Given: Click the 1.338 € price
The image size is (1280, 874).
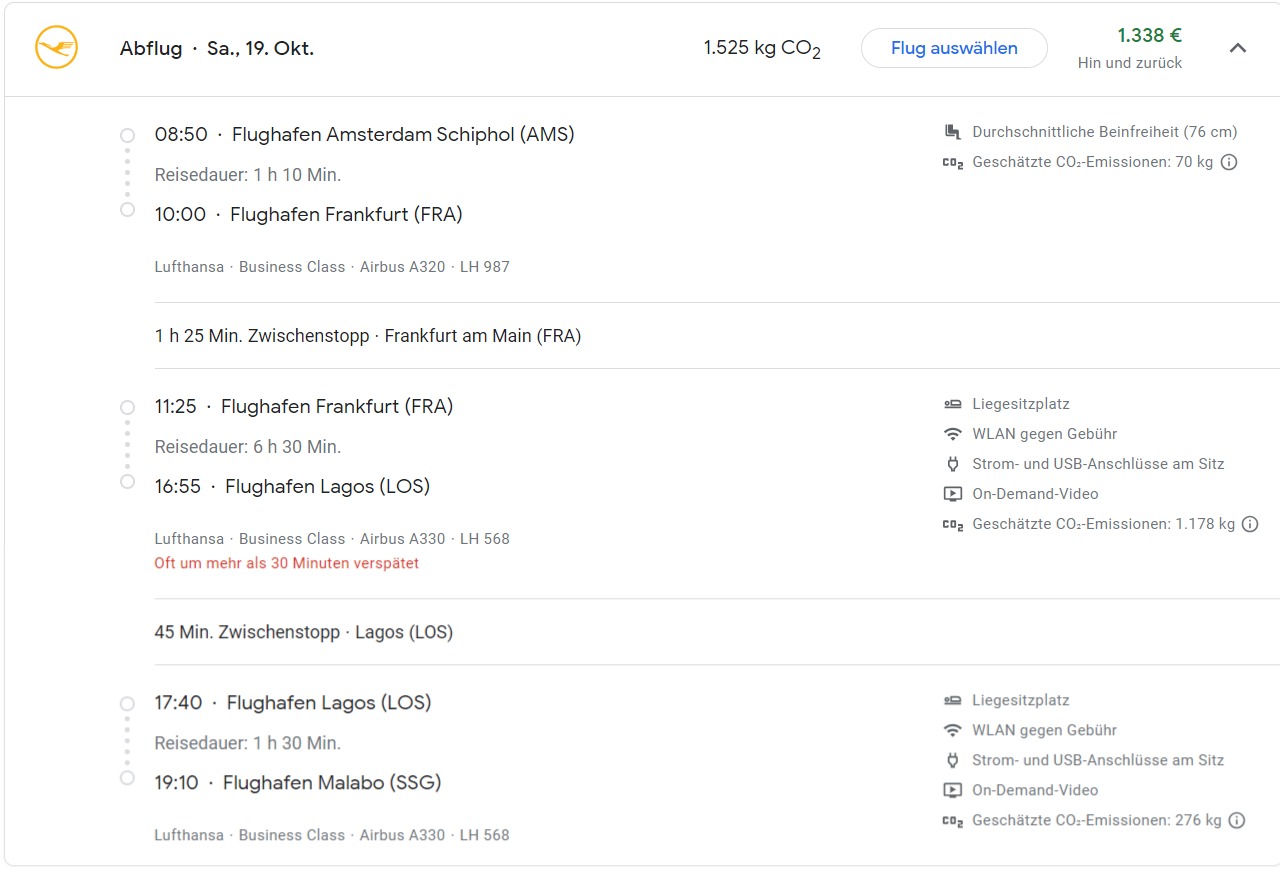Looking at the screenshot, I should click(x=1149, y=36).
